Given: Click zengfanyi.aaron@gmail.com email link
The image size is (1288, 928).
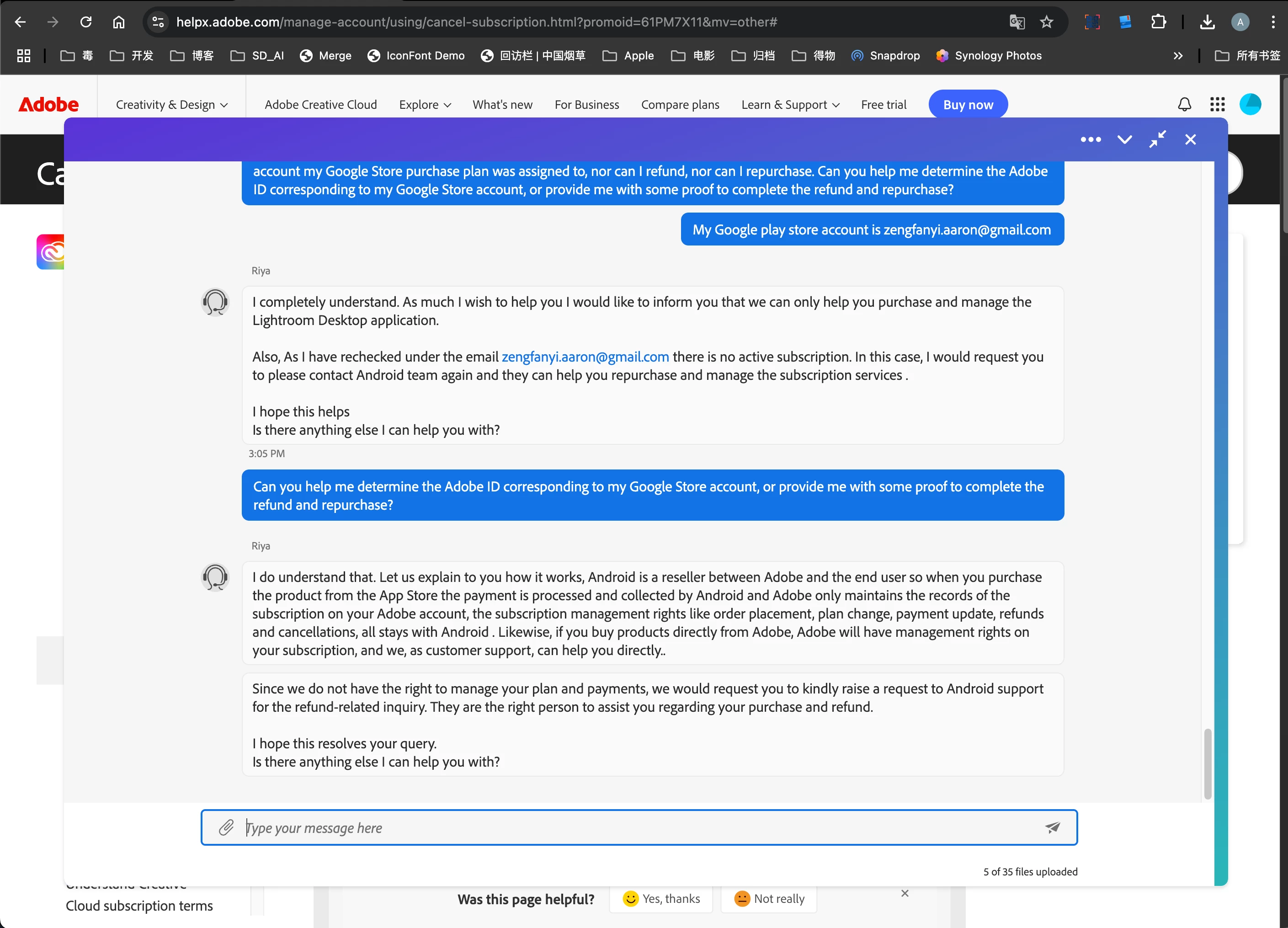Looking at the screenshot, I should 585,357.
